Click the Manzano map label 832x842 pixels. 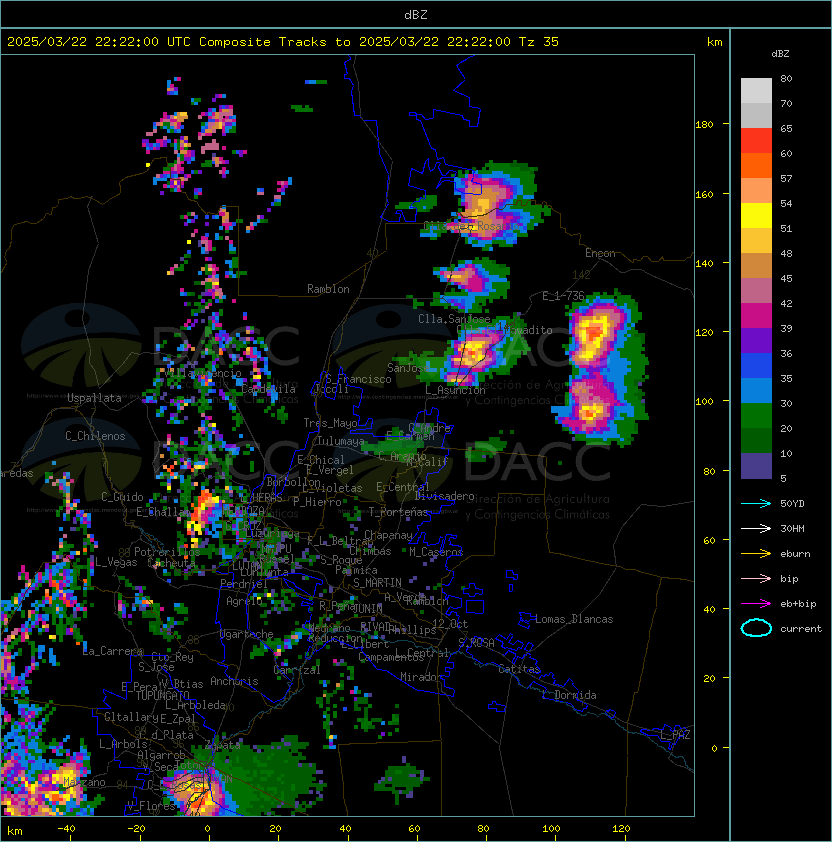[84, 782]
